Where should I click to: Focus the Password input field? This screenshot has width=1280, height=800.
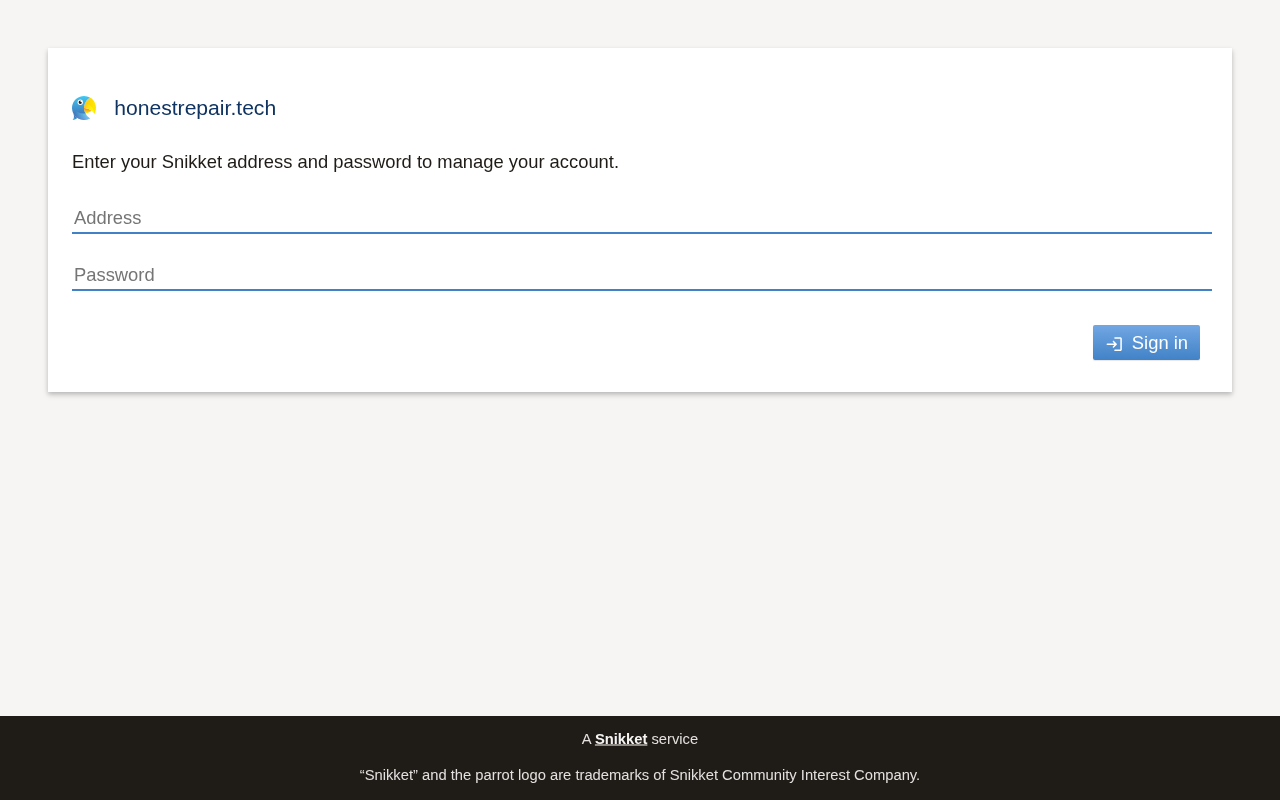[642, 275]
